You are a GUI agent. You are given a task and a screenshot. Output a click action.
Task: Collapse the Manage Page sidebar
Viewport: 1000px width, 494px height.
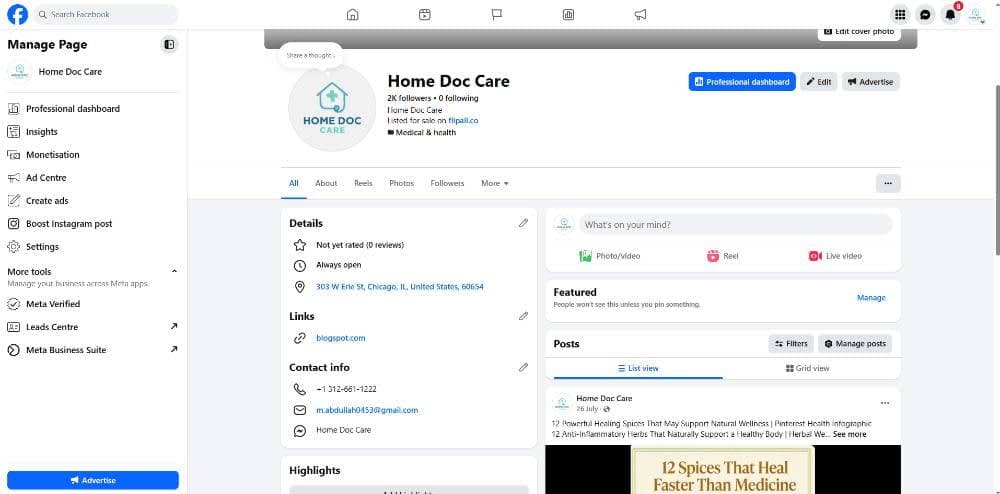tap(169, 45)
